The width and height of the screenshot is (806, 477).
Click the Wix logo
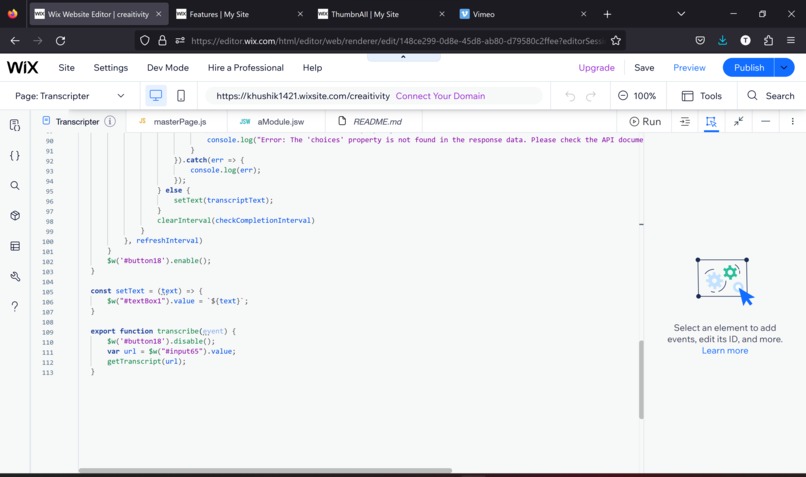point(23,67)
